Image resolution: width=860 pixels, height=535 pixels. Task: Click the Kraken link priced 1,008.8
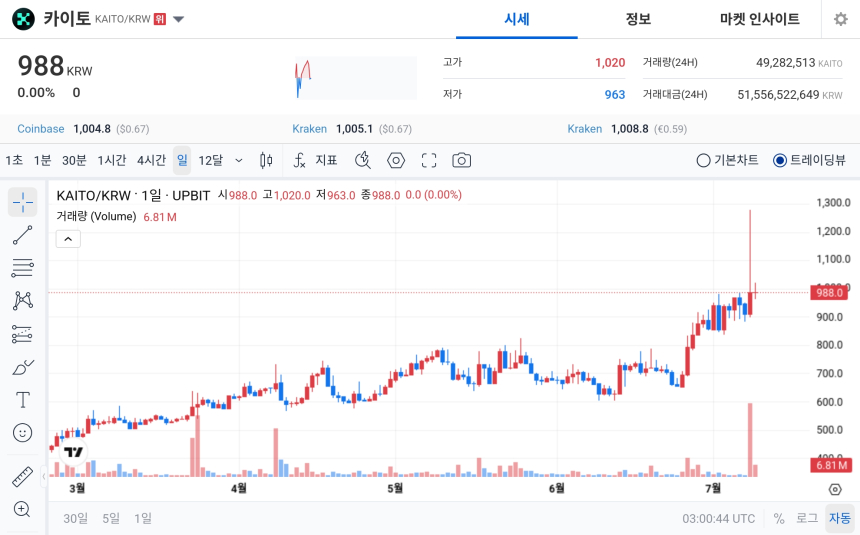(x=585, y=129)
